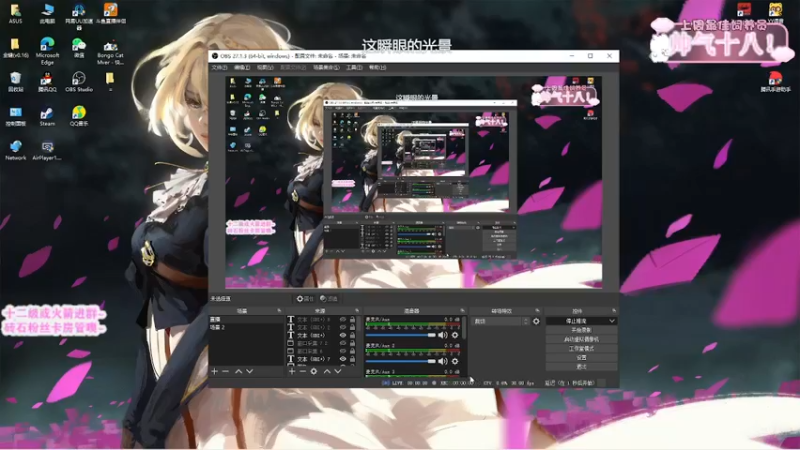This screenshot has width=800, height=450.
Task: Toggle visibility eye of 窗口采集 6 source
Action: coord(343,351)
